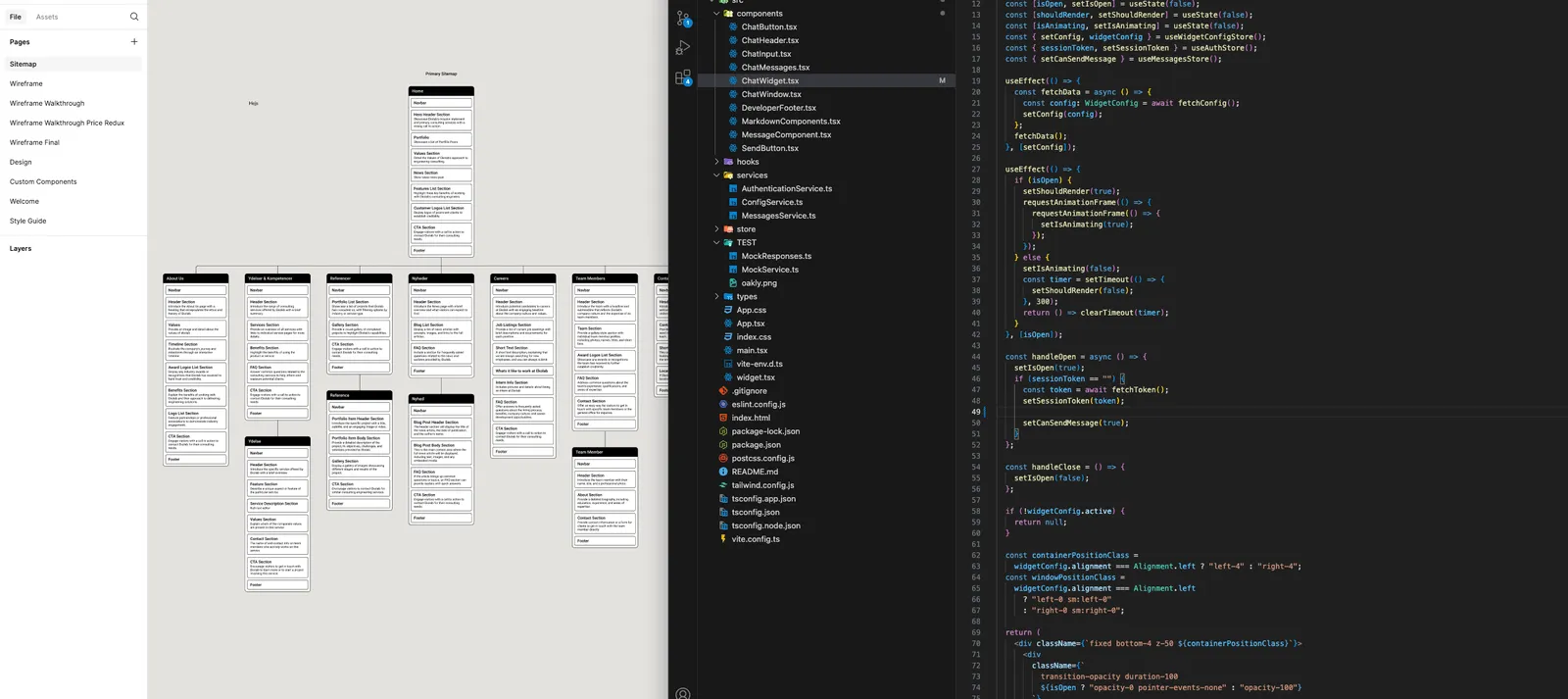Select the Sitemap page
The width and height of the screenshot is (1568, 699).
point(73,64)
